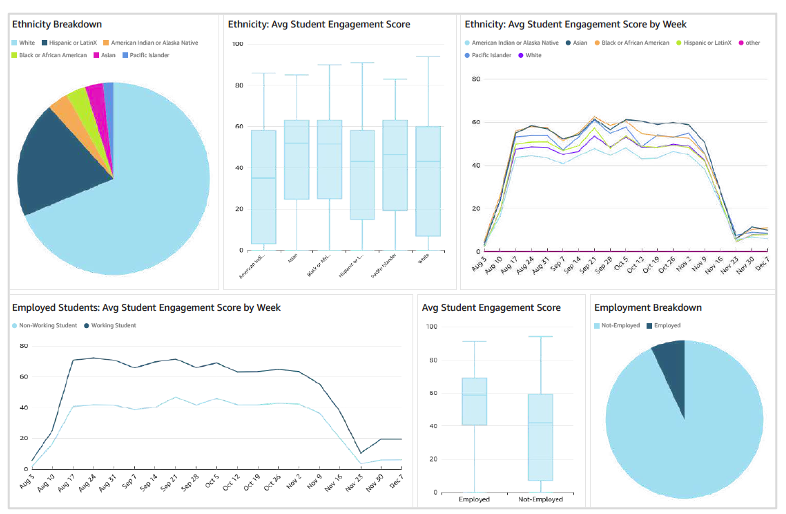This screenshot has height=514, width=786.
Task: Click Oct 5 axis label in ethnicity weekly chart
Action: [621, 264]
